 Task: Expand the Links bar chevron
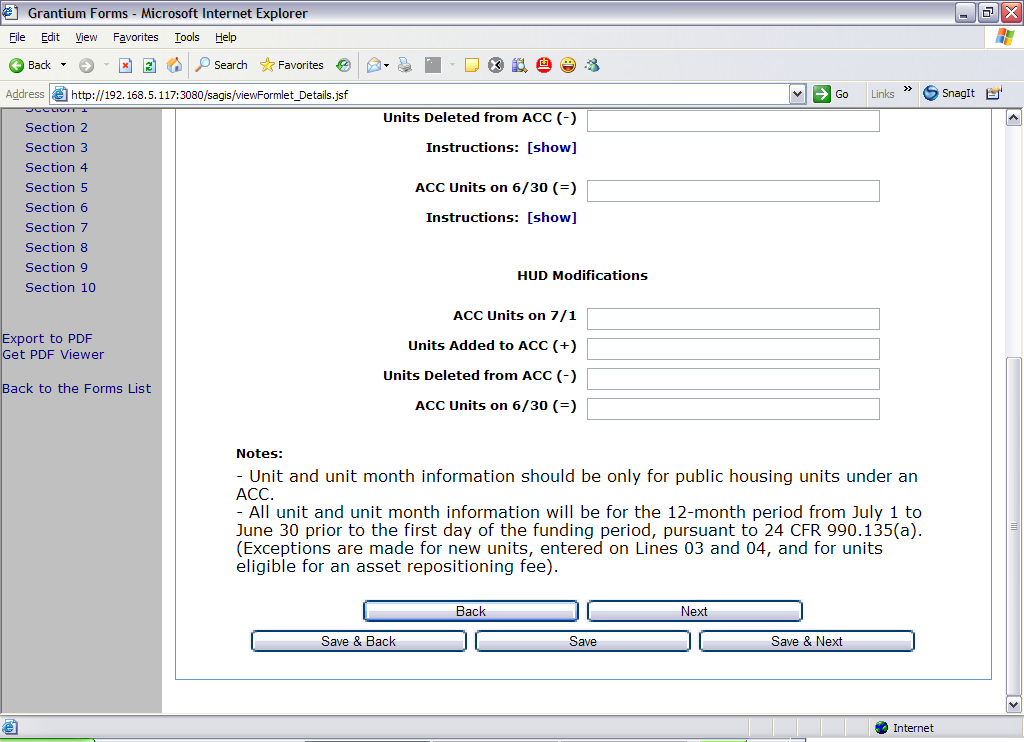click(908, 90)
